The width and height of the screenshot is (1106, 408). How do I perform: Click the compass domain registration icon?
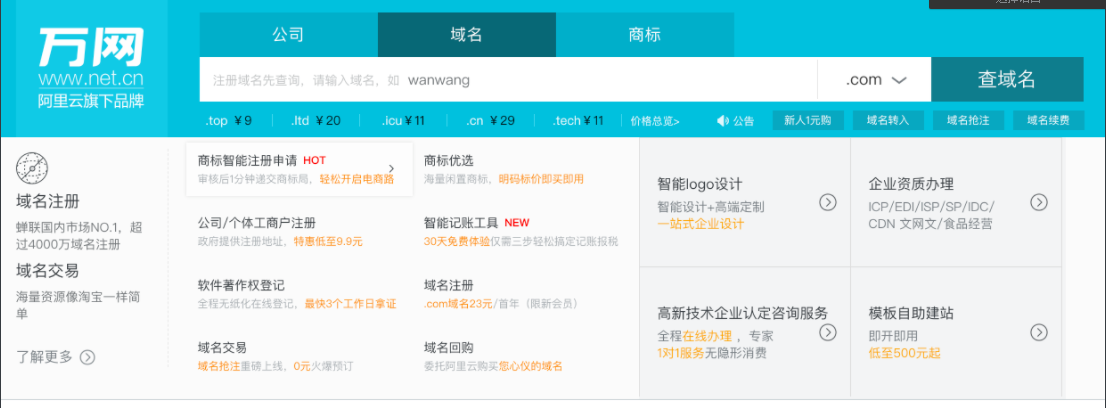(32, 169)
